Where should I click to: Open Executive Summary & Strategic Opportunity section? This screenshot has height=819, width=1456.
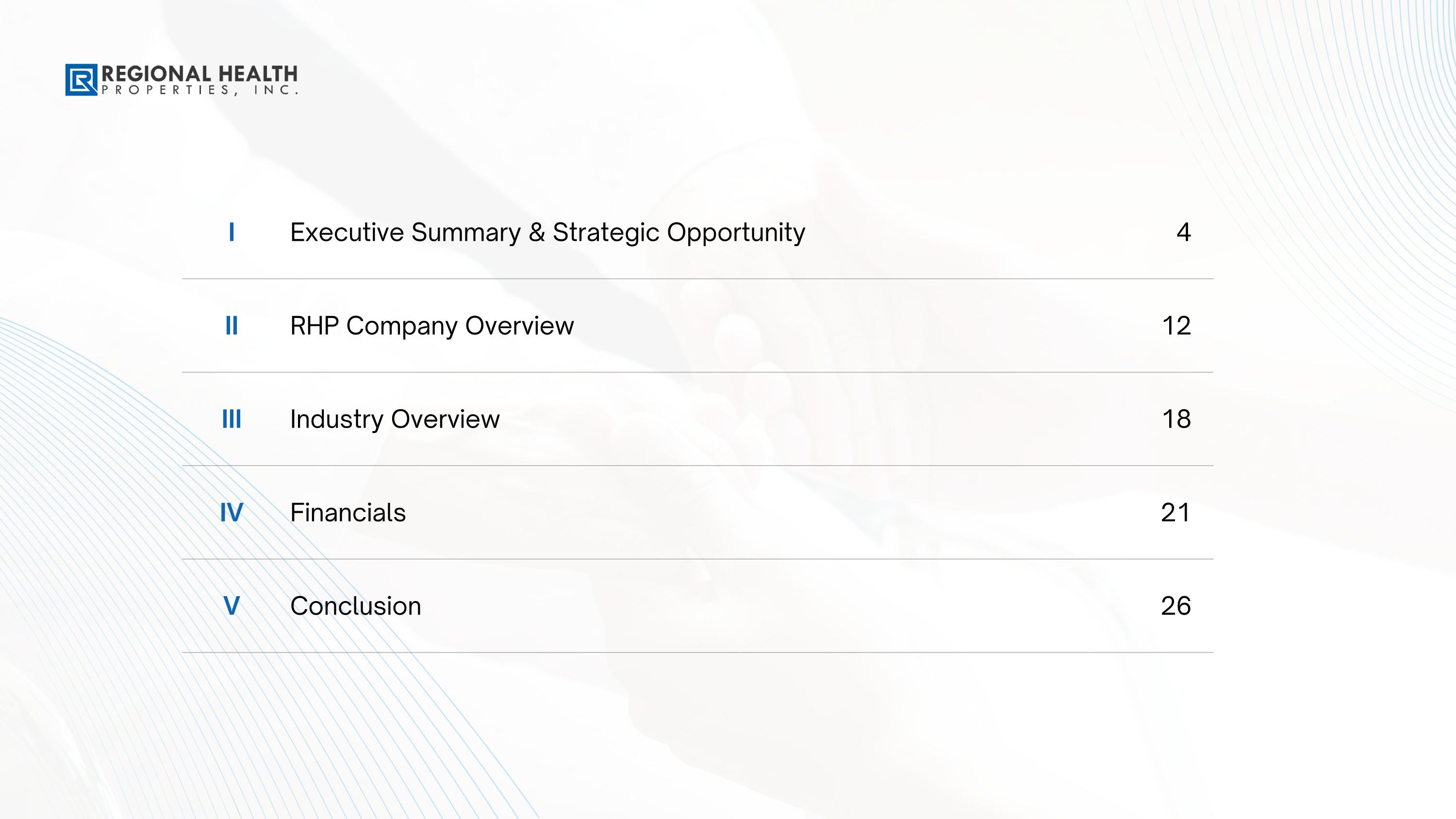tap(547, 233)
